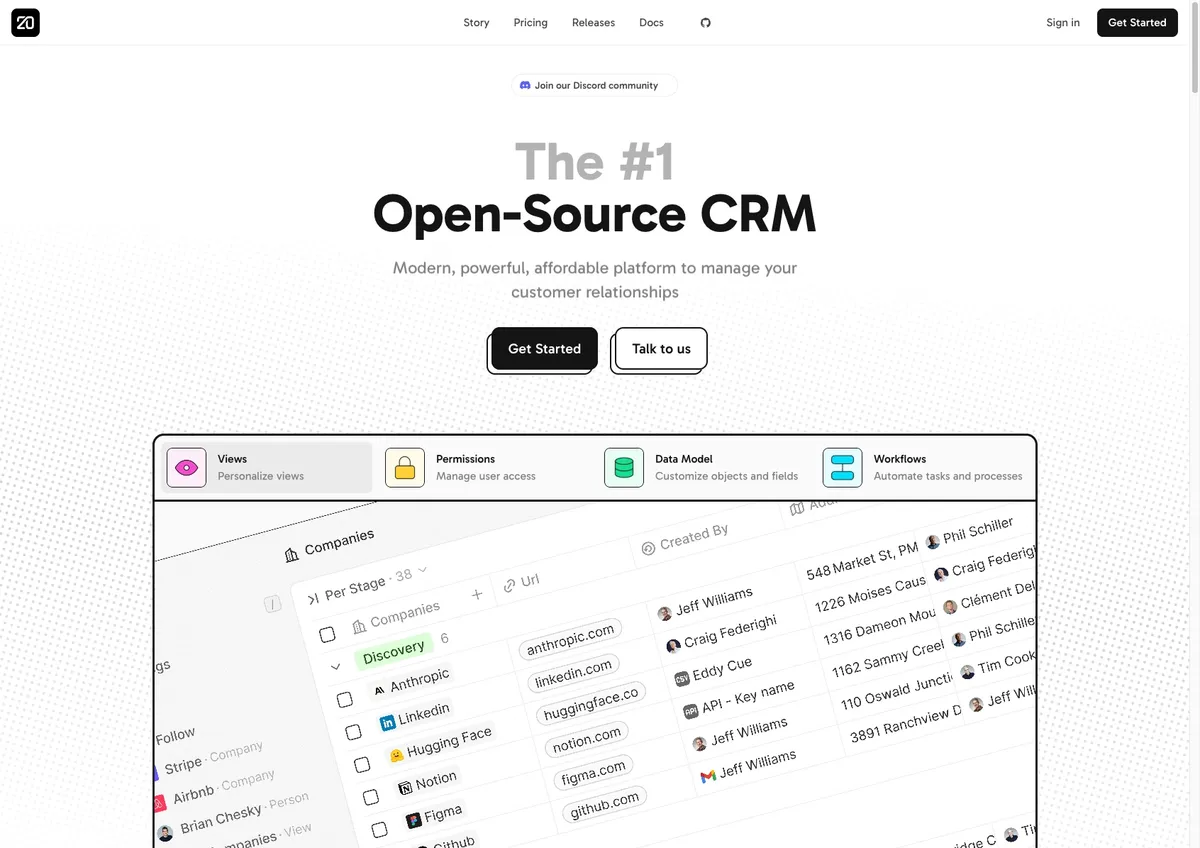Click the Views eye icon
1200x848 pixels.
coord(186,467)
